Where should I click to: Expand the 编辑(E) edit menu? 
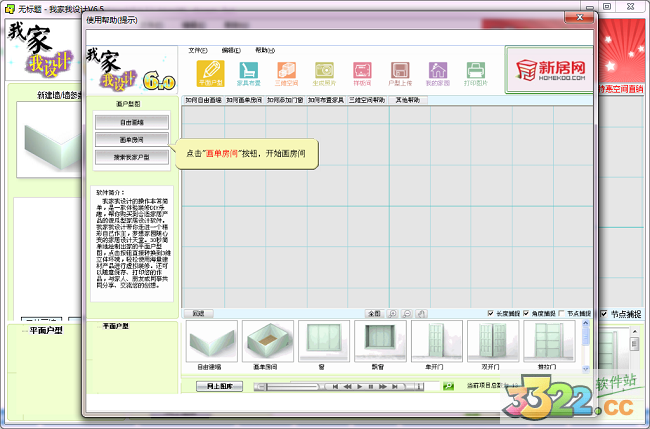point(230,49)
